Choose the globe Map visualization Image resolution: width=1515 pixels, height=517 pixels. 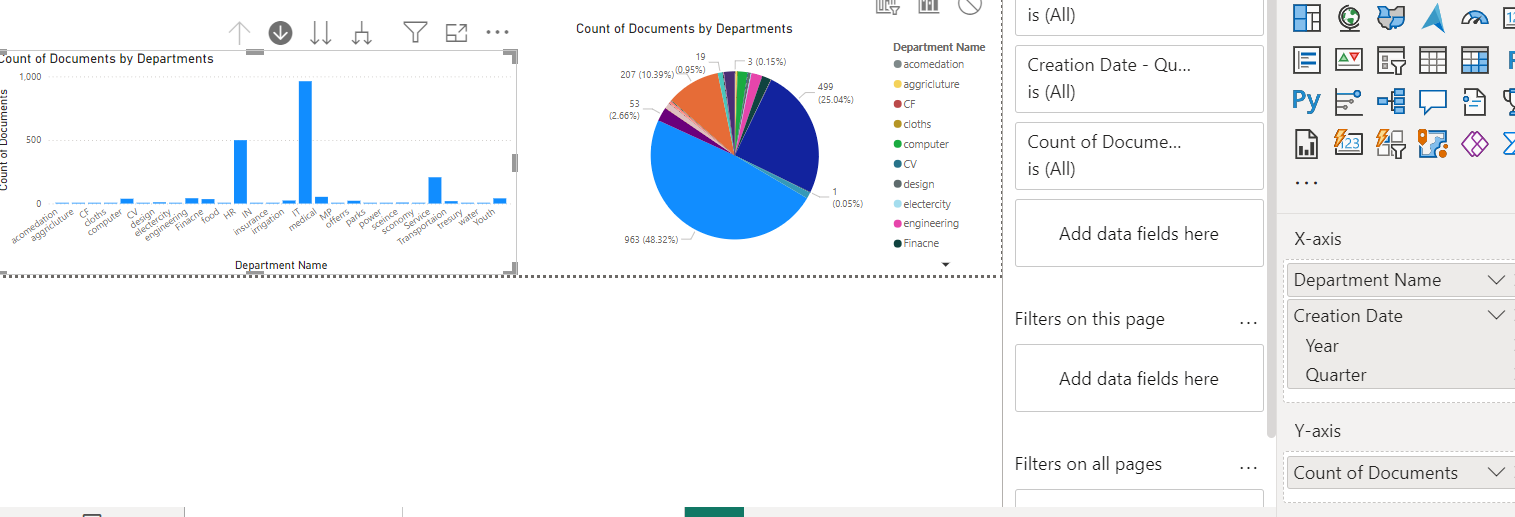coord(1349,17)
